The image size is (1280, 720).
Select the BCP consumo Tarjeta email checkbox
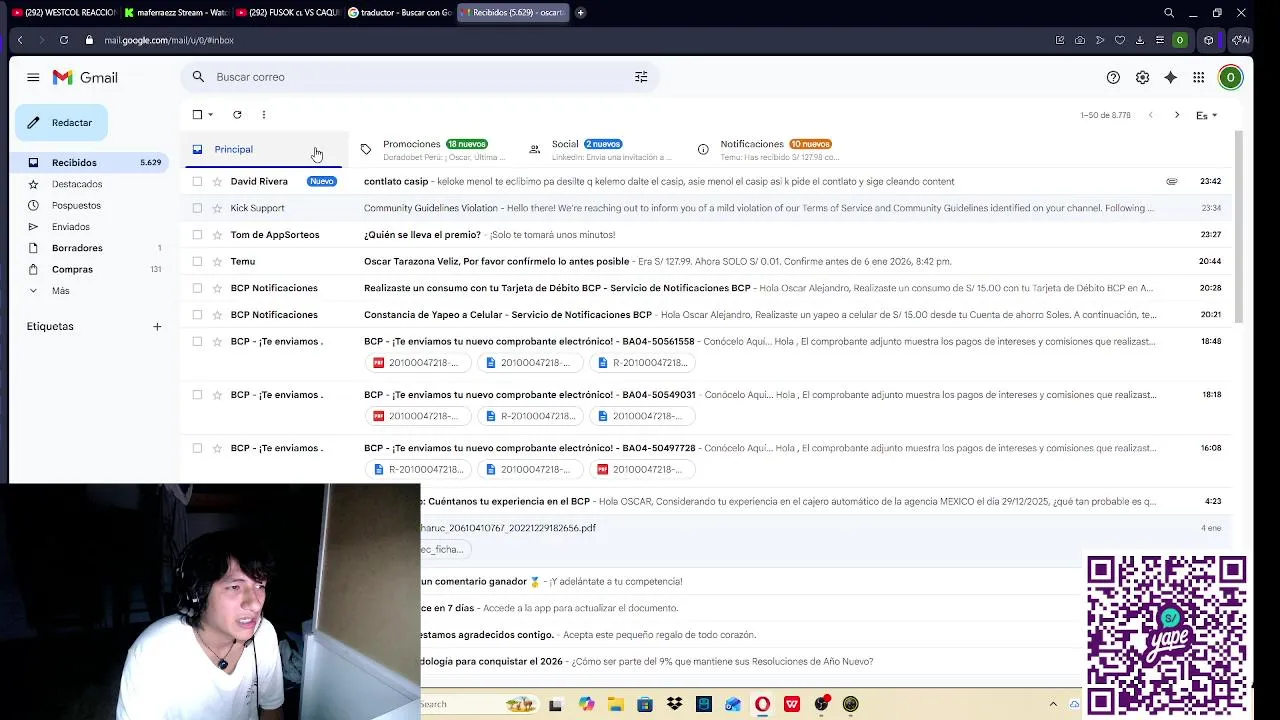pyautogui.click(x=197, y=288)
